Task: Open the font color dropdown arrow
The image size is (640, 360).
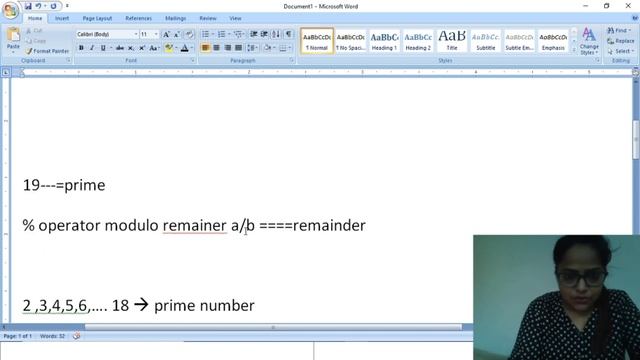Action: pyautogui.click(x=192, y=48)
